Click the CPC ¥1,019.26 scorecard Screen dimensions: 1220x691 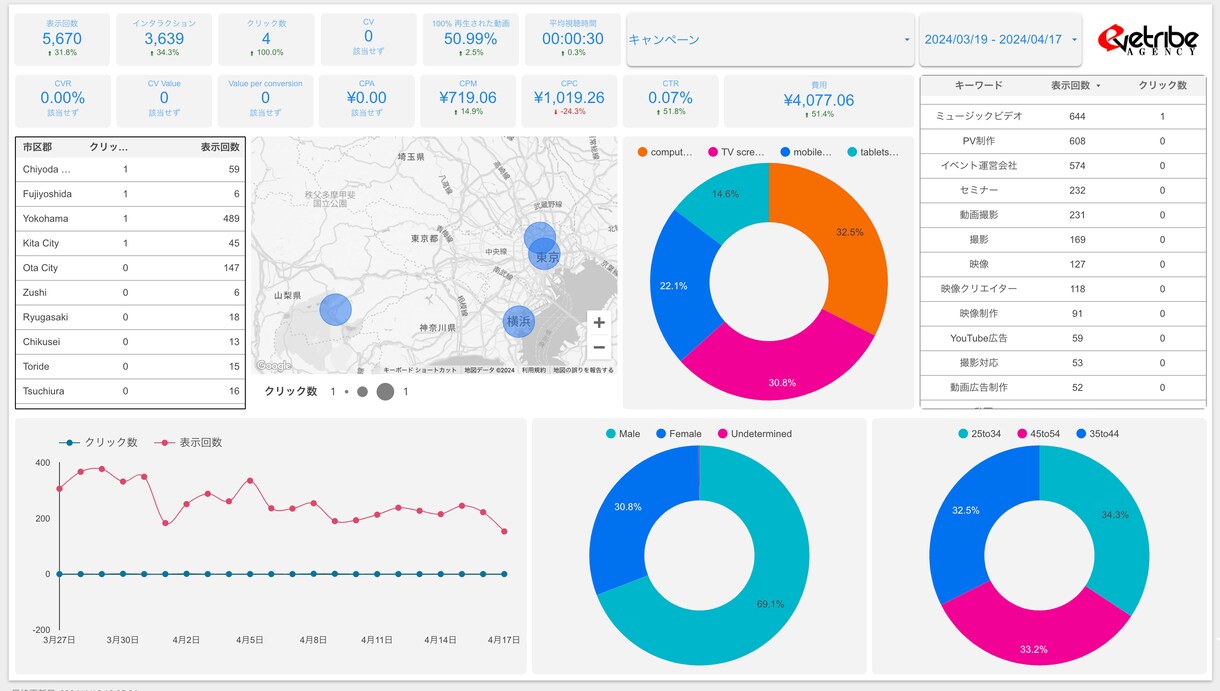coord(569,101)
